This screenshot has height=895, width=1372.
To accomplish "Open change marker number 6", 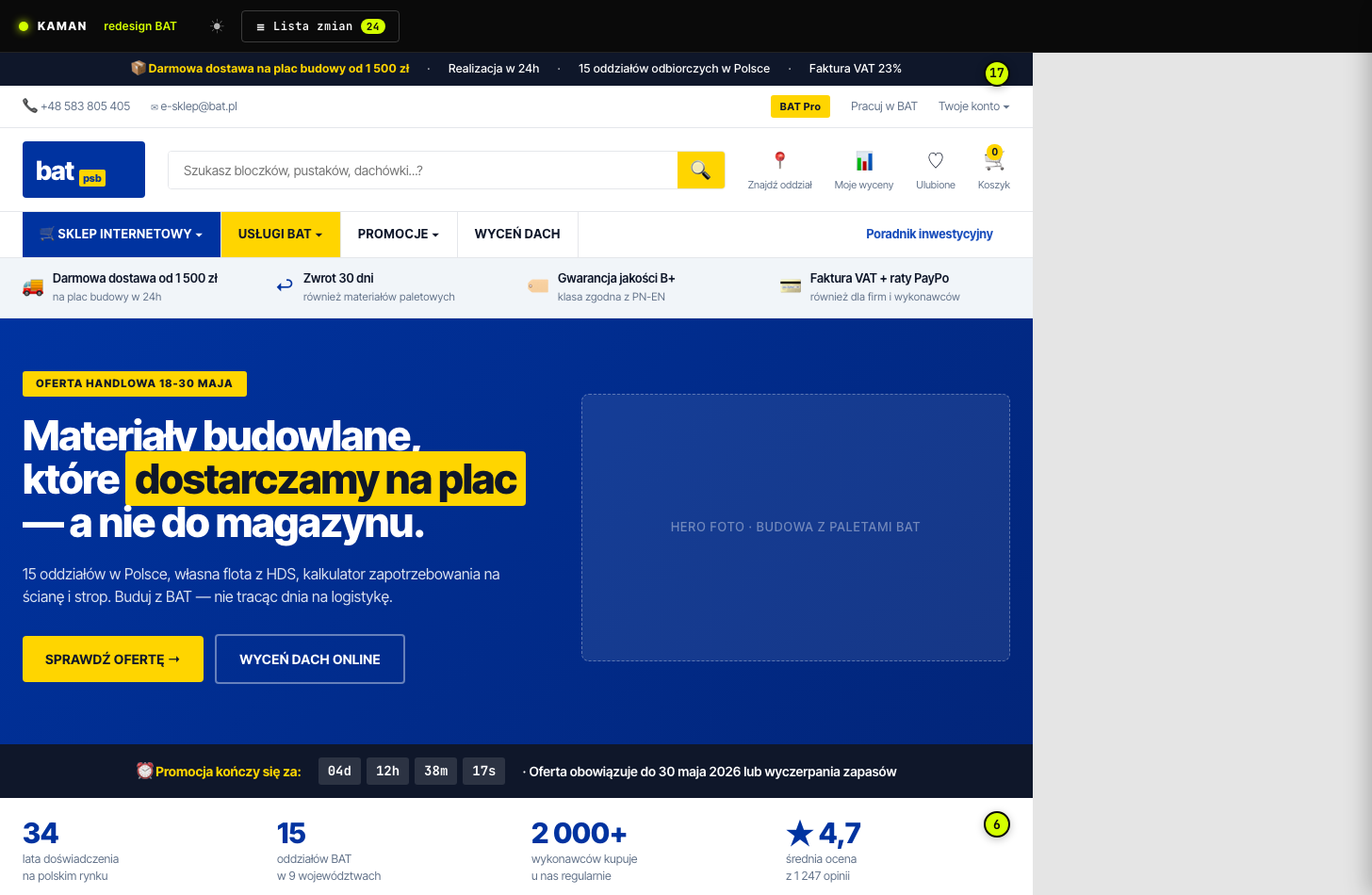I will (997, 824).
